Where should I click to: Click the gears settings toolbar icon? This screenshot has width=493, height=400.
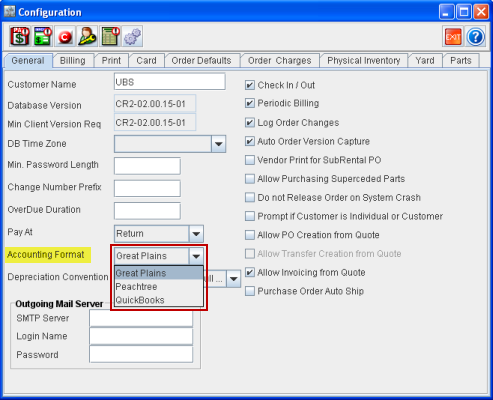132,36
